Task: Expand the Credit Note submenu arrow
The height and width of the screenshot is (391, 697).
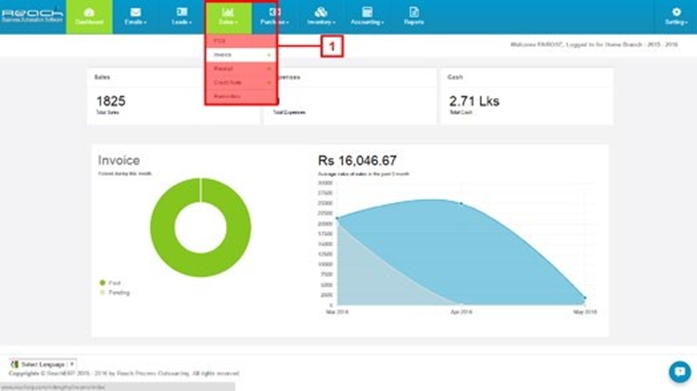Action: [x=269, y=83]
